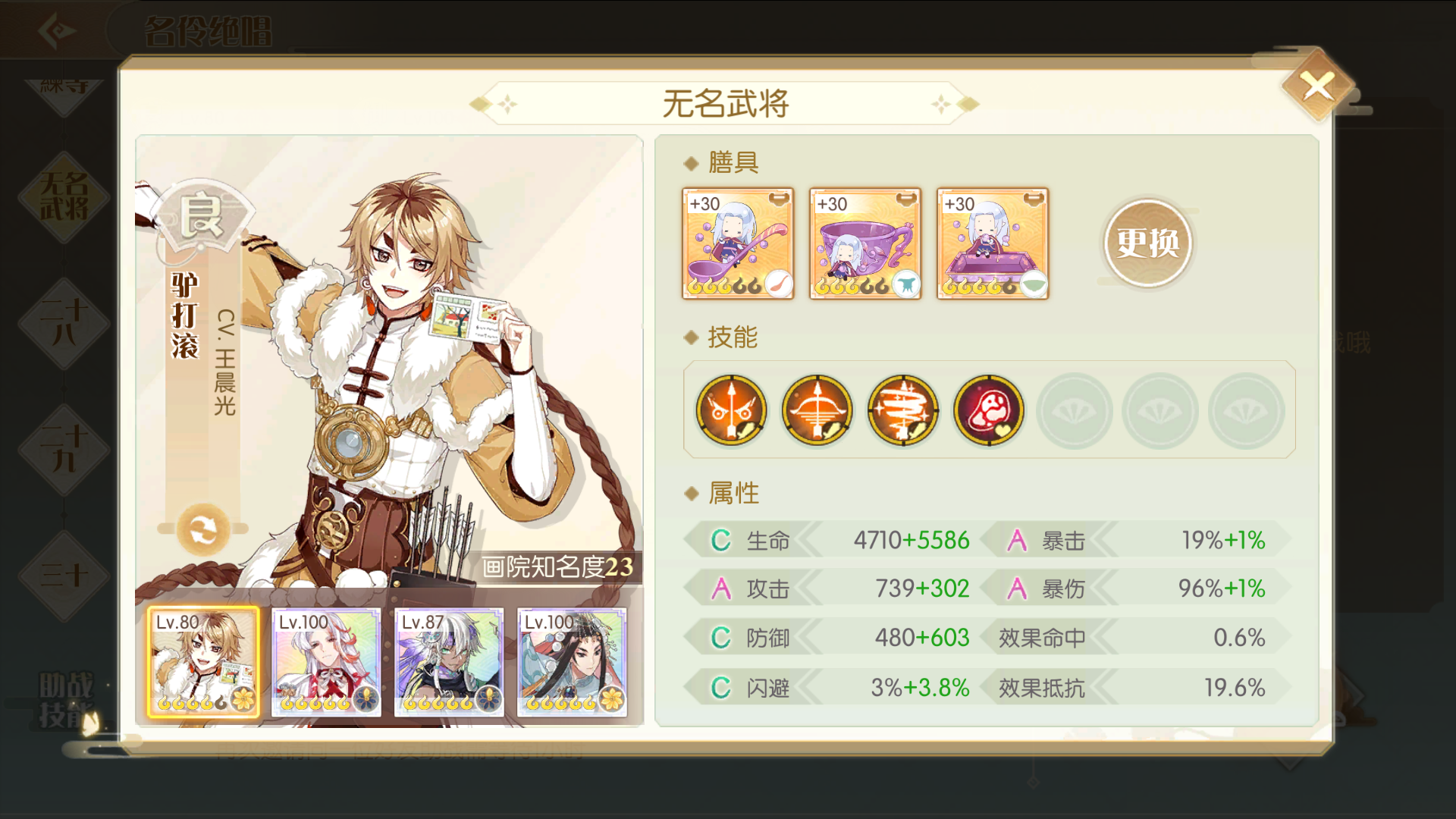Tap the middle locked eye skill slot
Screen dimensions: 1456x819
pos(1160,410)
